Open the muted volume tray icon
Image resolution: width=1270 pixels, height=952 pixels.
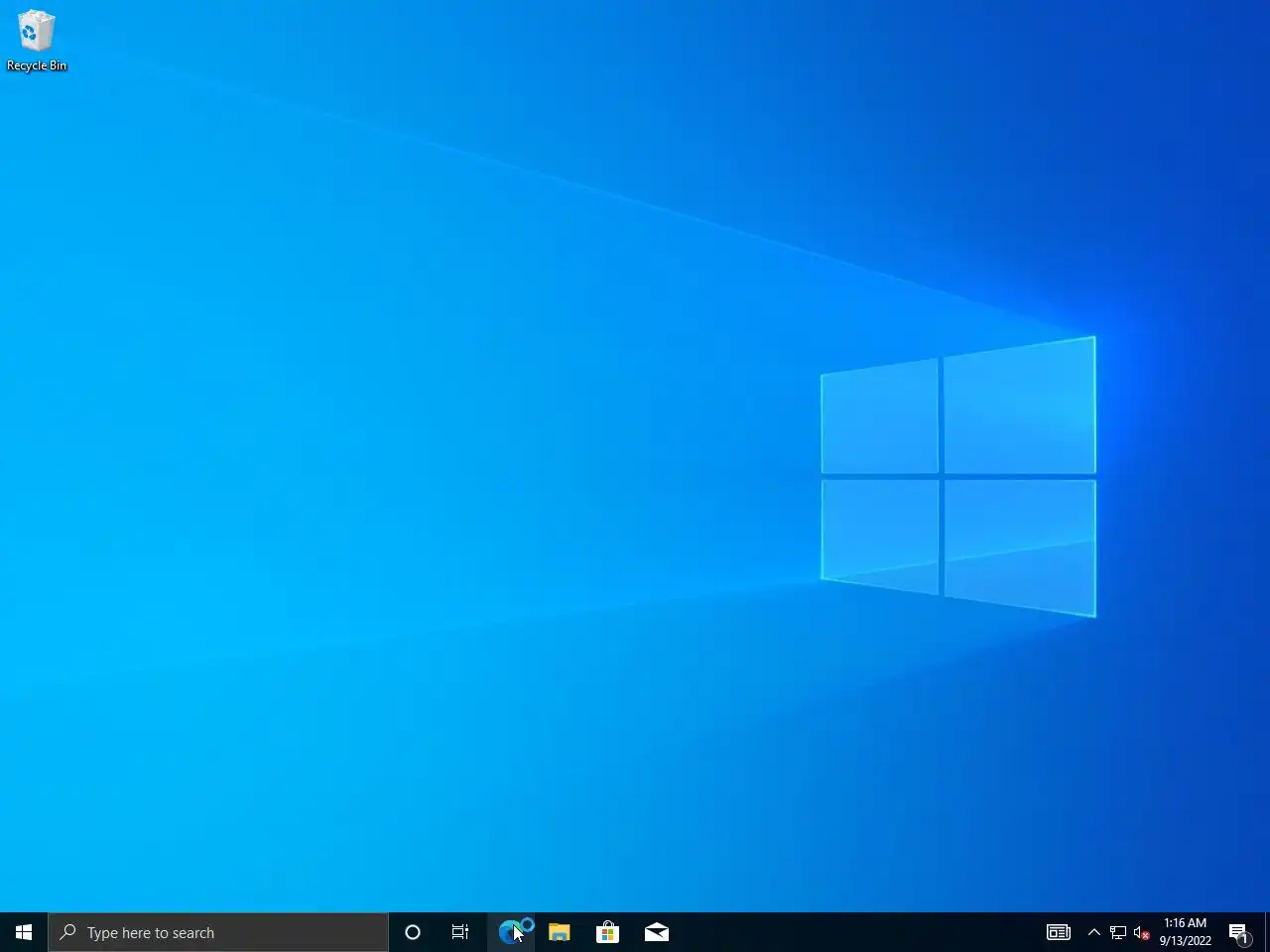[x=1142, y=932]
